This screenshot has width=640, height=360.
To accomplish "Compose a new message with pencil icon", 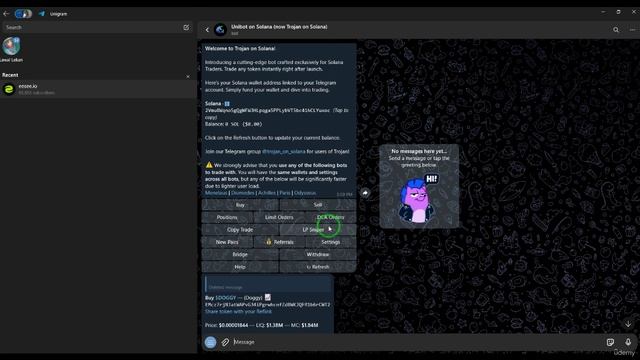I will pos(186,27).
